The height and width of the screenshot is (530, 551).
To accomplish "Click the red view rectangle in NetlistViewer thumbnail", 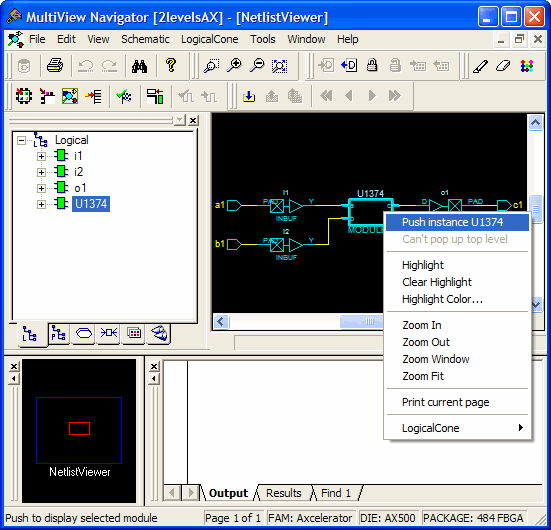I will coord(79,428).
